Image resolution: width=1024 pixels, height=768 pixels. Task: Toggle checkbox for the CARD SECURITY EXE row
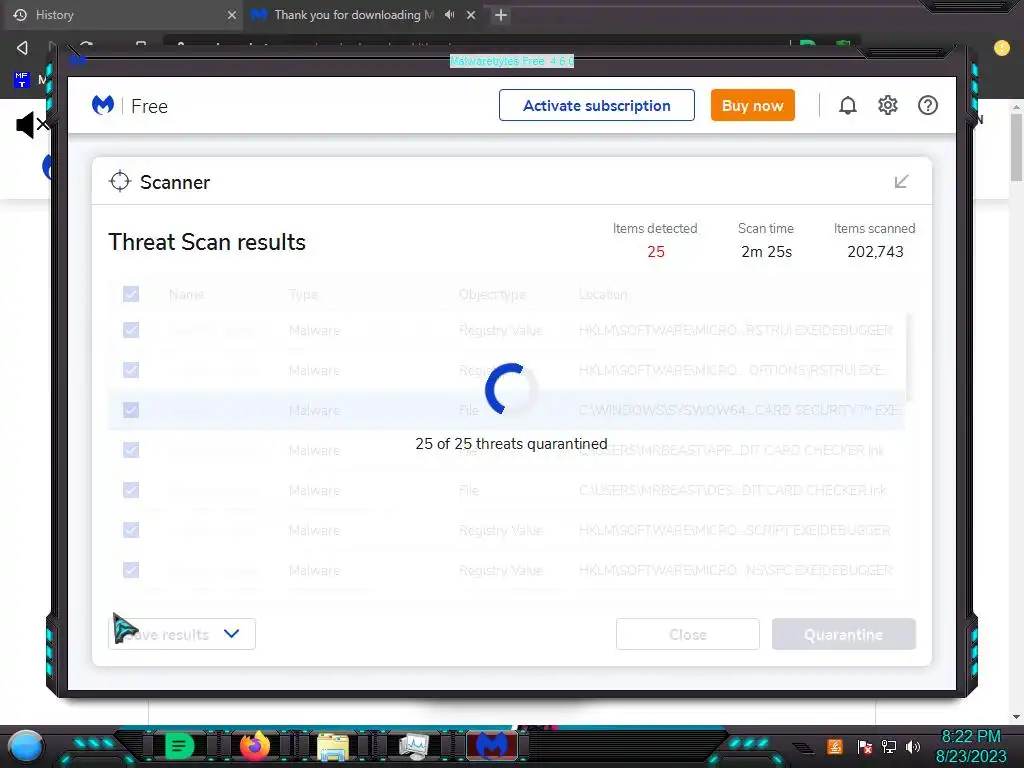131,410
